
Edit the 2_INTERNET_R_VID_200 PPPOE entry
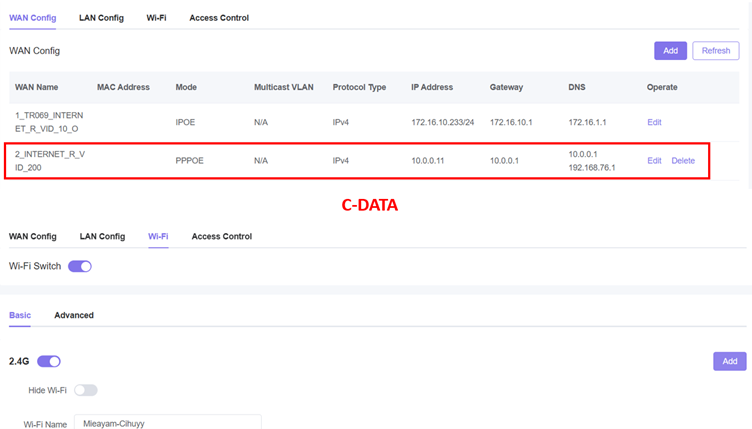(654, 160)
